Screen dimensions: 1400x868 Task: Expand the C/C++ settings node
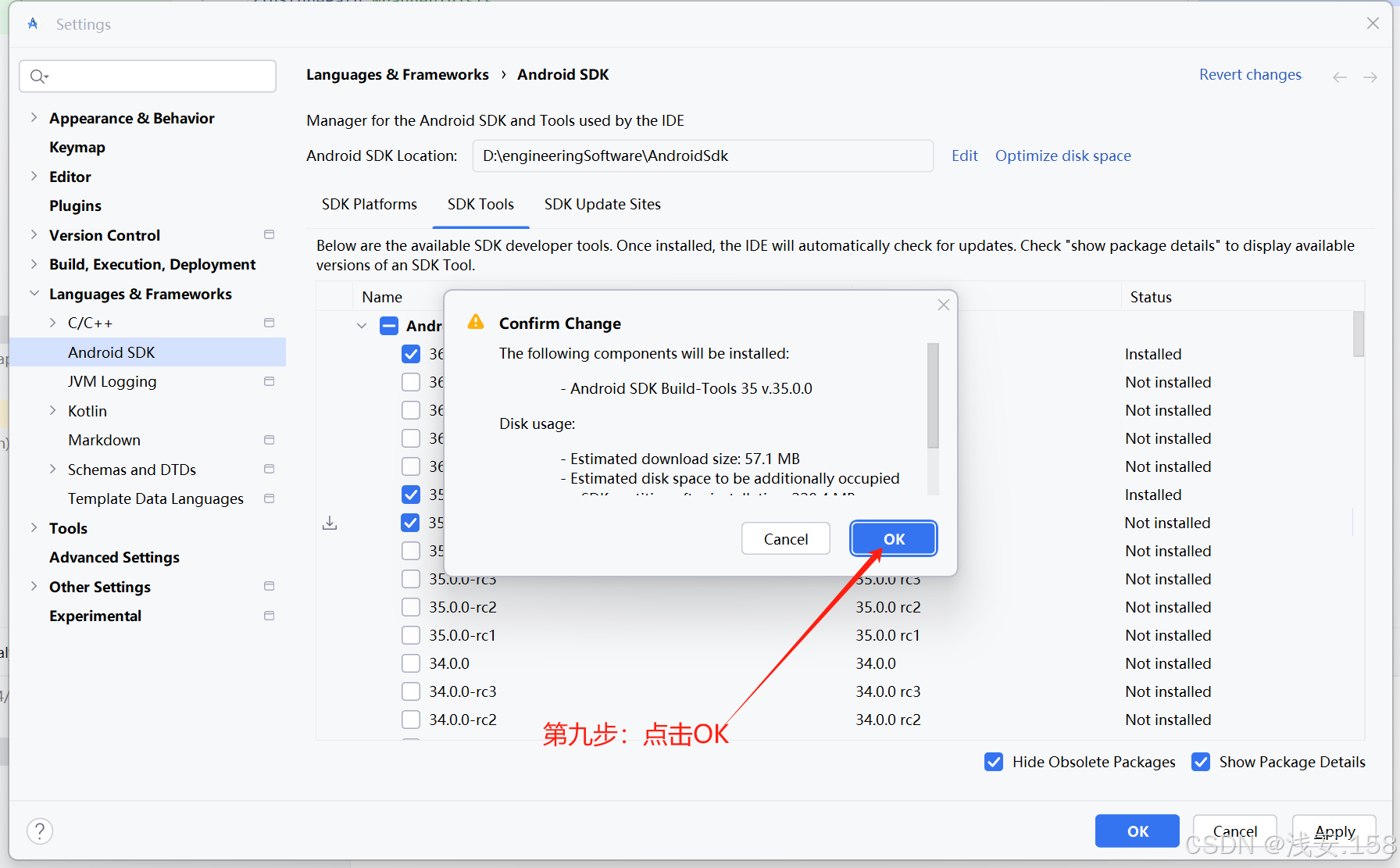coord(52,323)
